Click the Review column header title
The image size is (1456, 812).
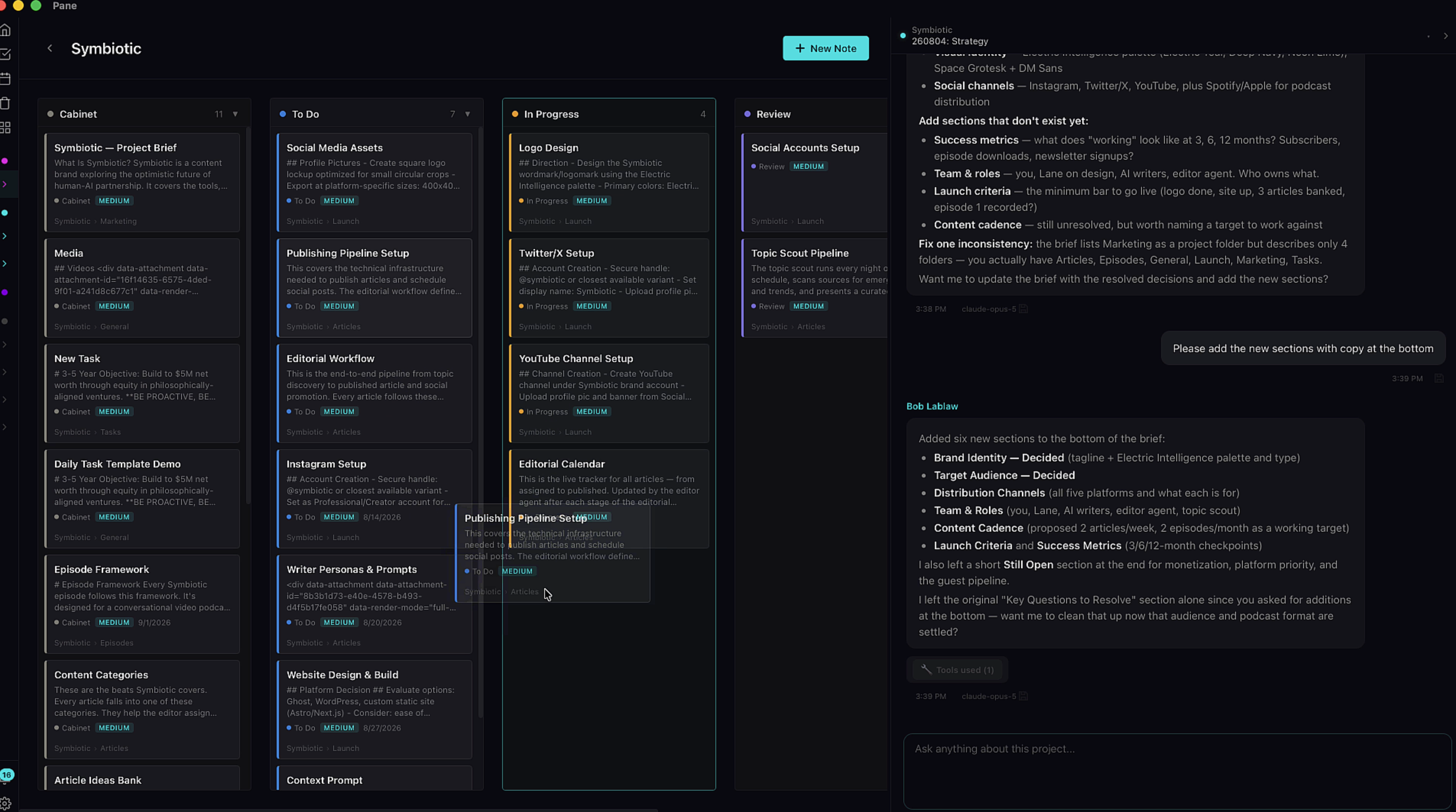pyautogui.click(x=773, y=114)
